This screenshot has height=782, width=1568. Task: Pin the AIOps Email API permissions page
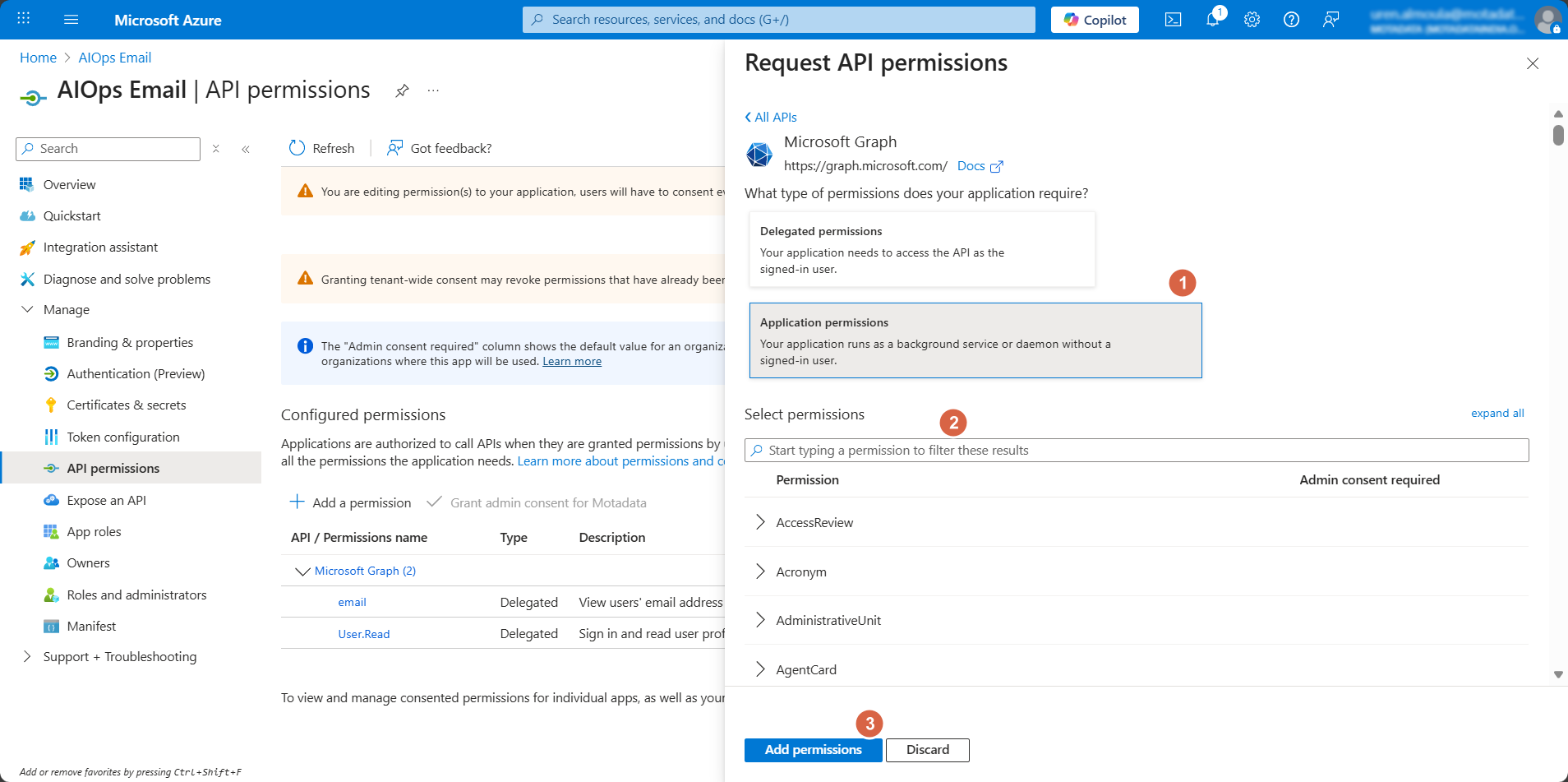(x=402, y=90)
